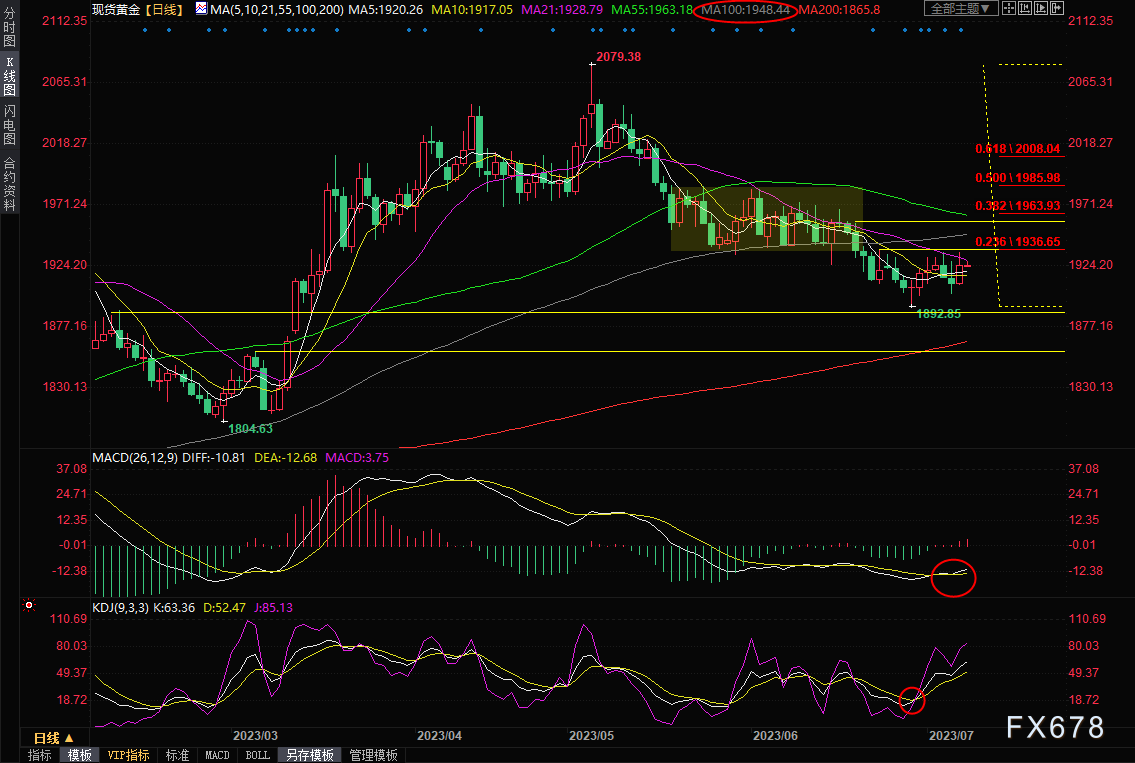
Task: Click the D:52.47 value
Action: point(224,607)
